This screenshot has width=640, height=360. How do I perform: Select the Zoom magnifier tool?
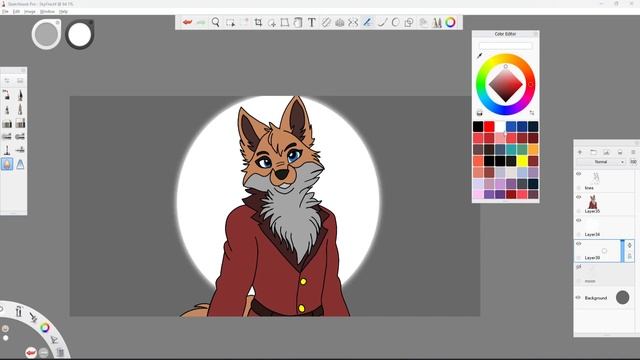click(x=216, y=22)
